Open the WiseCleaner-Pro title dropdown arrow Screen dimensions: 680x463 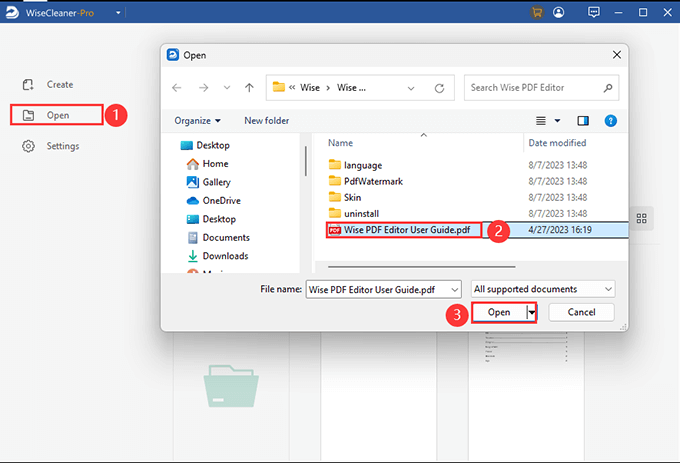pyautogui.click(x=118, y=13)
